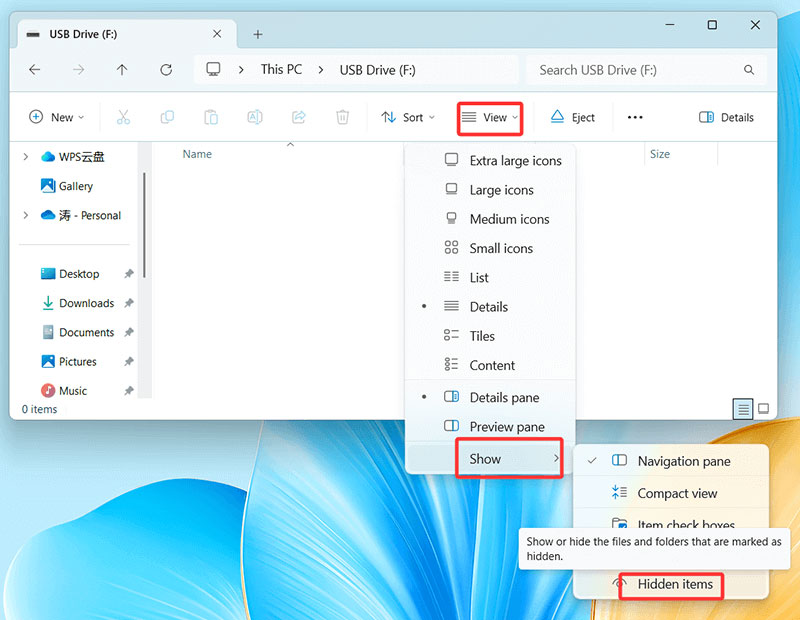Click the Cut scissors icon in toolbar
Image resolution: width=800 pixels, height=620 pixels.
(x=123, y=117)
